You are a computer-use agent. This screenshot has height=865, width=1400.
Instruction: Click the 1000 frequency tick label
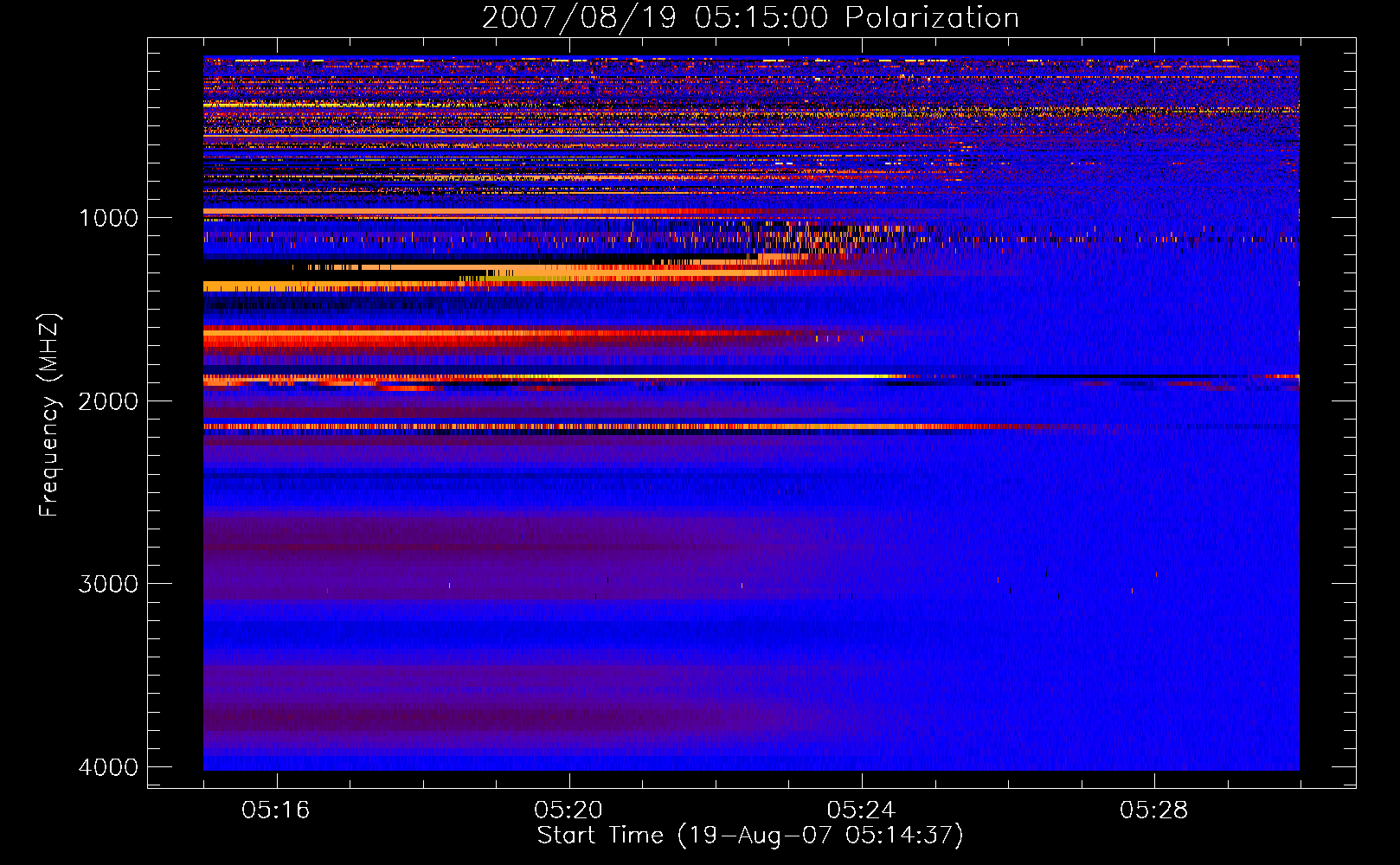pyautogui.click(x=108, y=218)
